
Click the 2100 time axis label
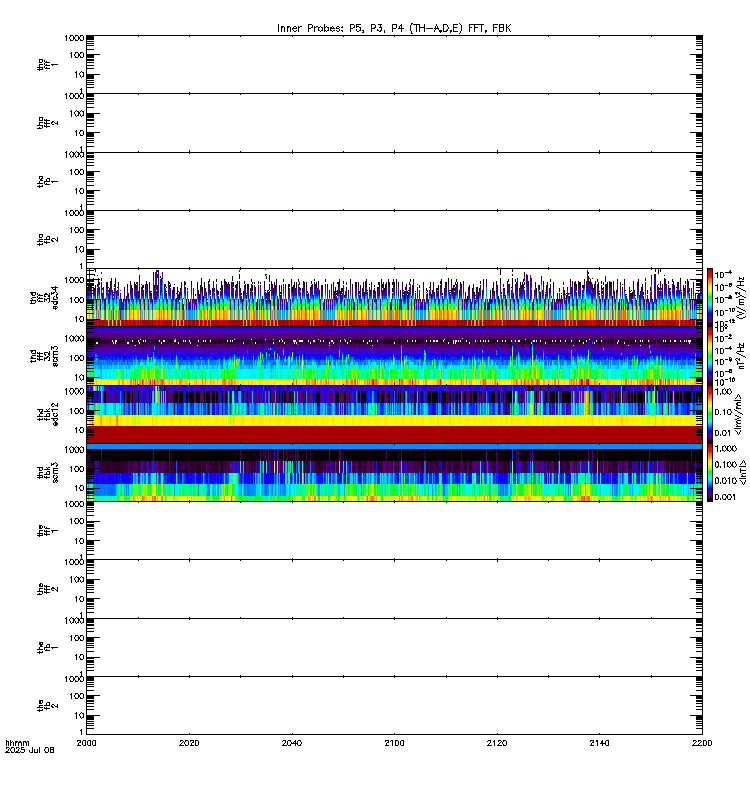coord(394,743)
